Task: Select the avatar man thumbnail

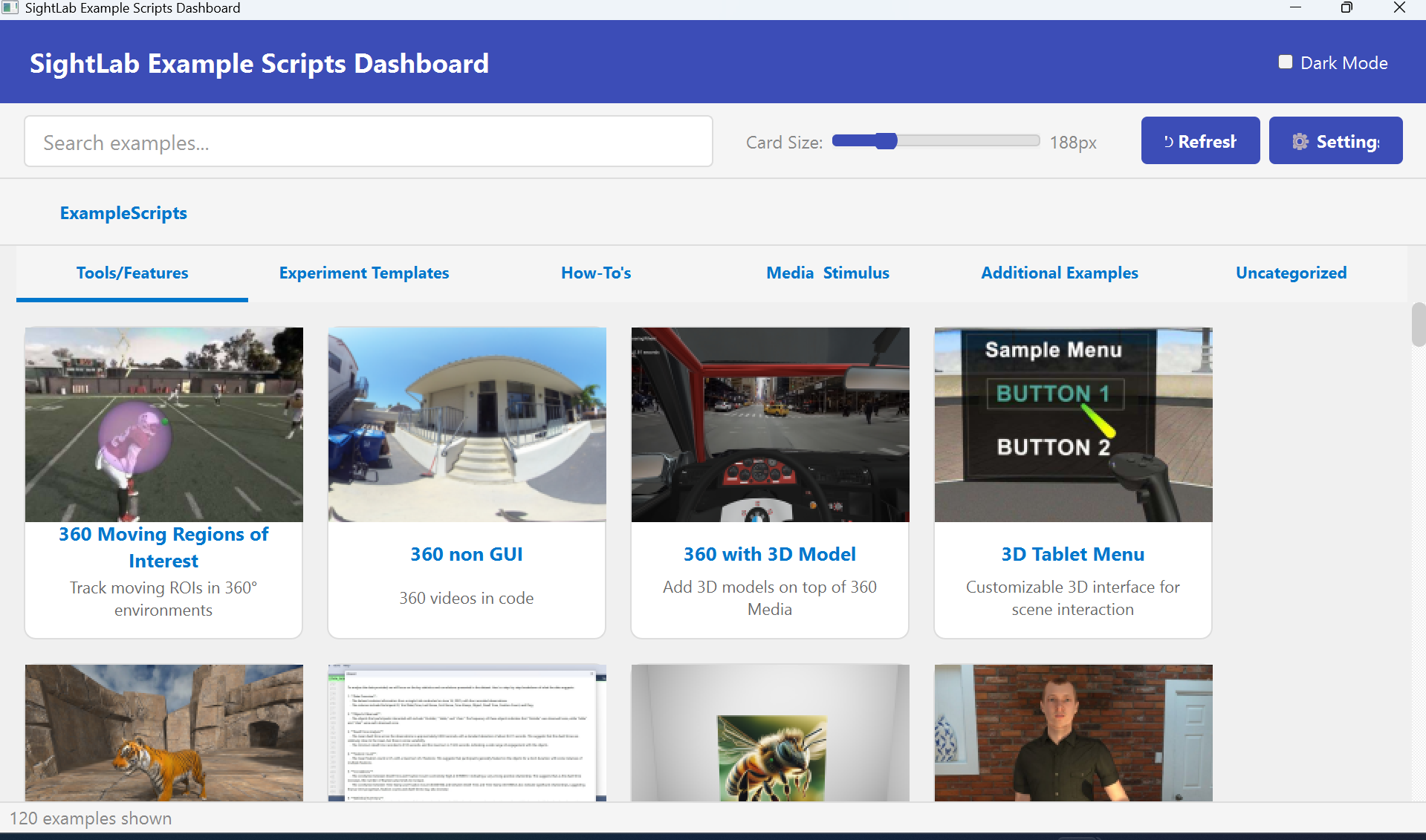Action: click(1073, 732)
